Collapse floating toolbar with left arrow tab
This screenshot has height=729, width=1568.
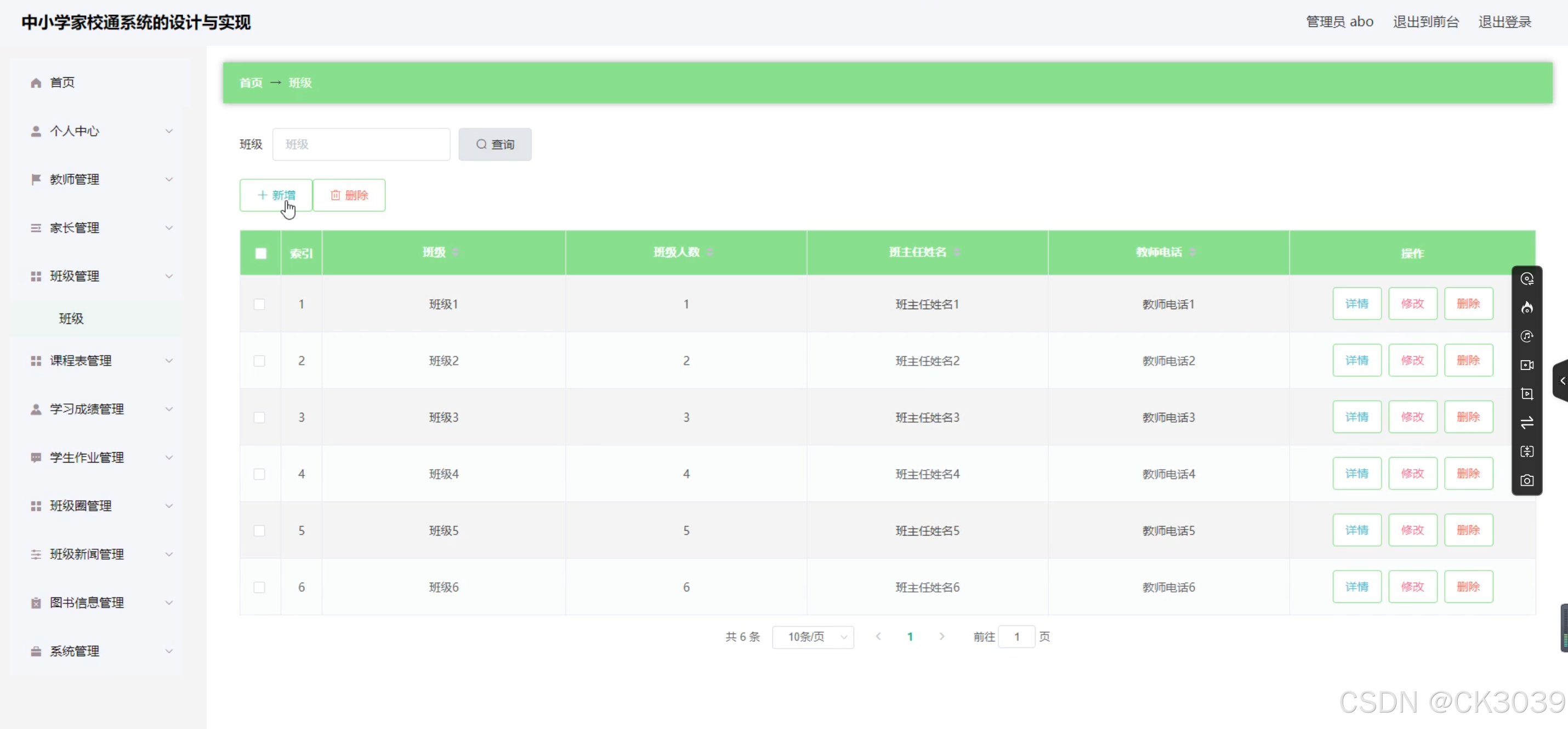click(1562, 381)
